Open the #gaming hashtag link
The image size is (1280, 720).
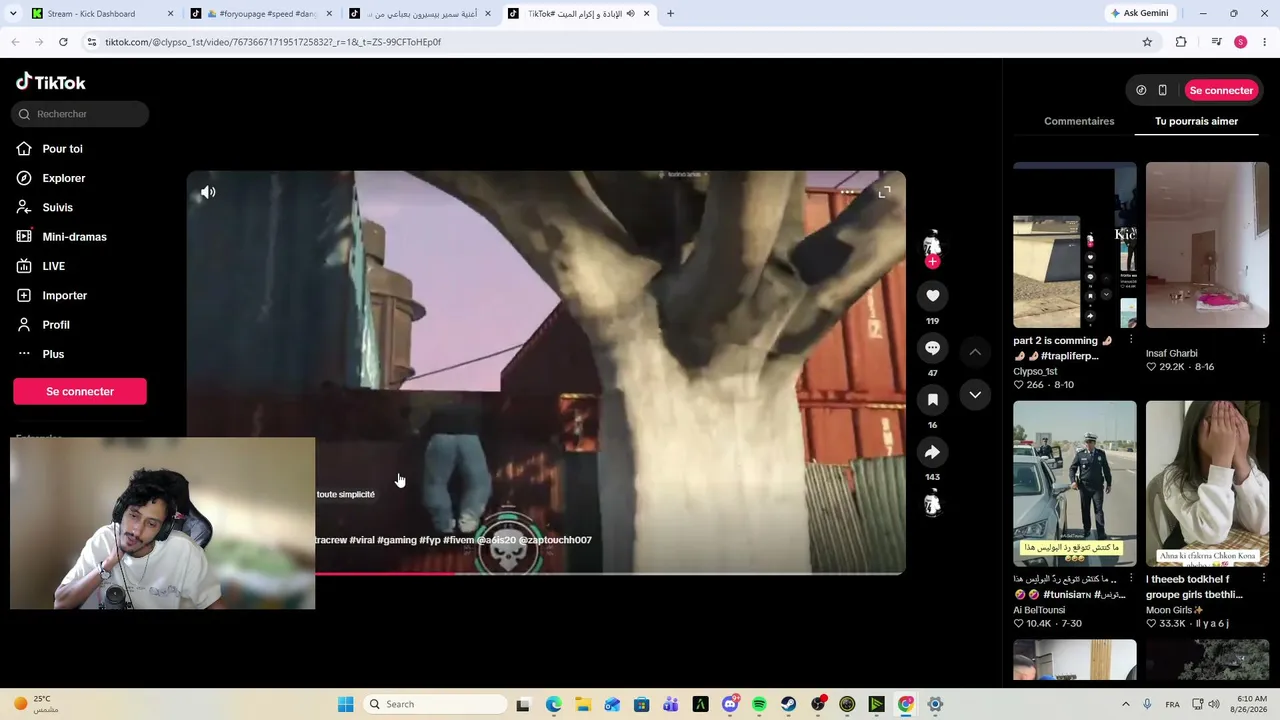pos(397,540)
